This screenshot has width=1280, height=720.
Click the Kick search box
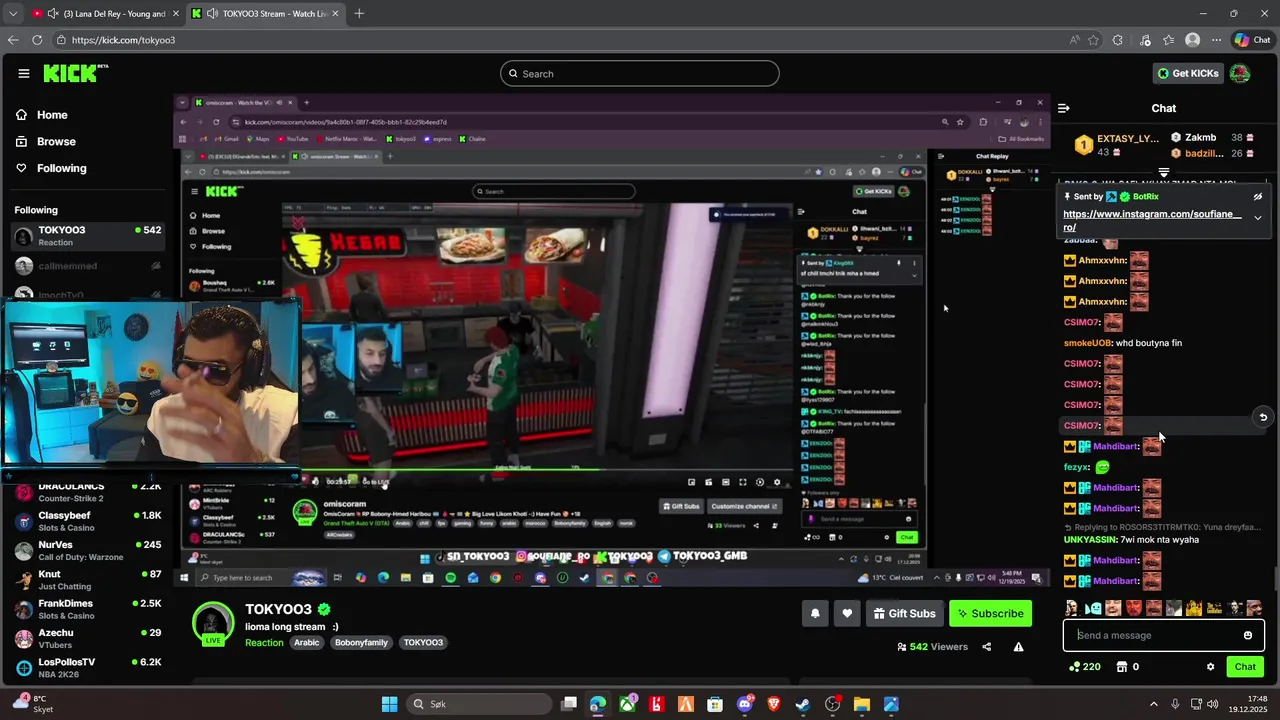640,73
